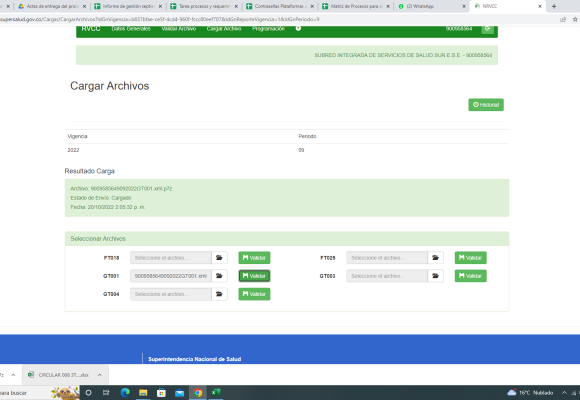Bookmark this page with the star icon
Screen dimensions: 580x400
575,19
